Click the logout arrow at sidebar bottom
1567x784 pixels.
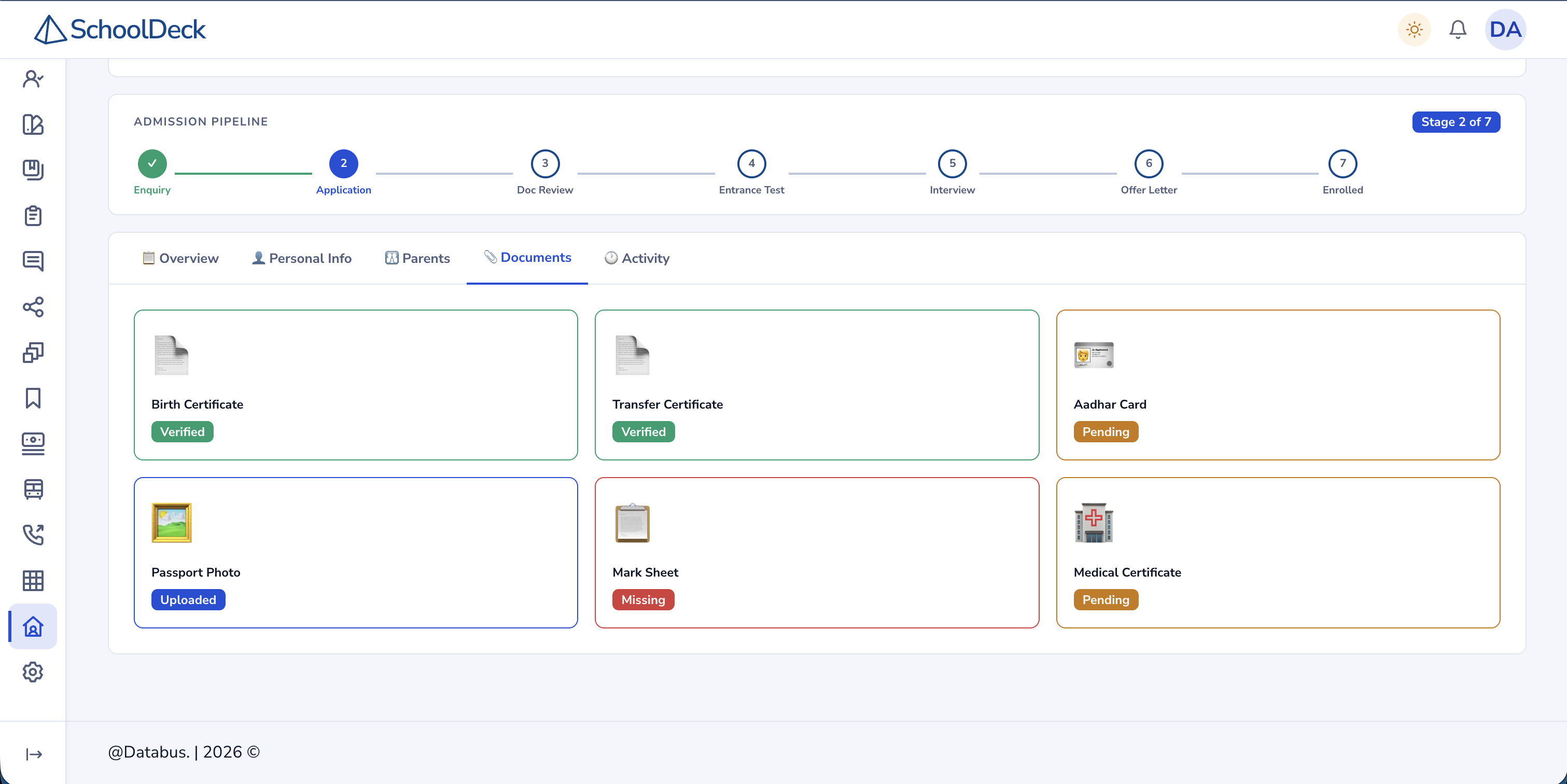click(x=32, y=754)
